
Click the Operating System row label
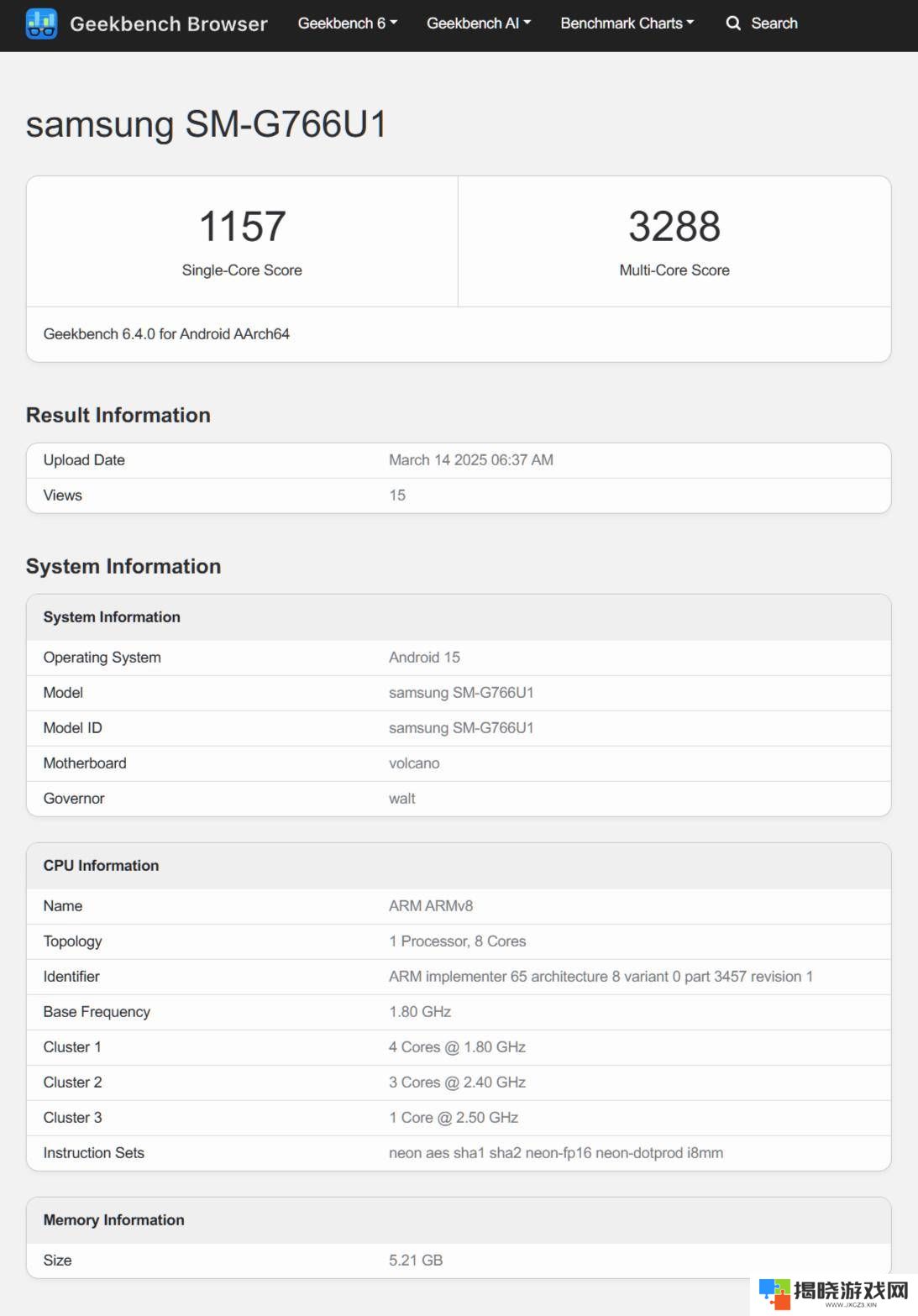click(102, 658)
